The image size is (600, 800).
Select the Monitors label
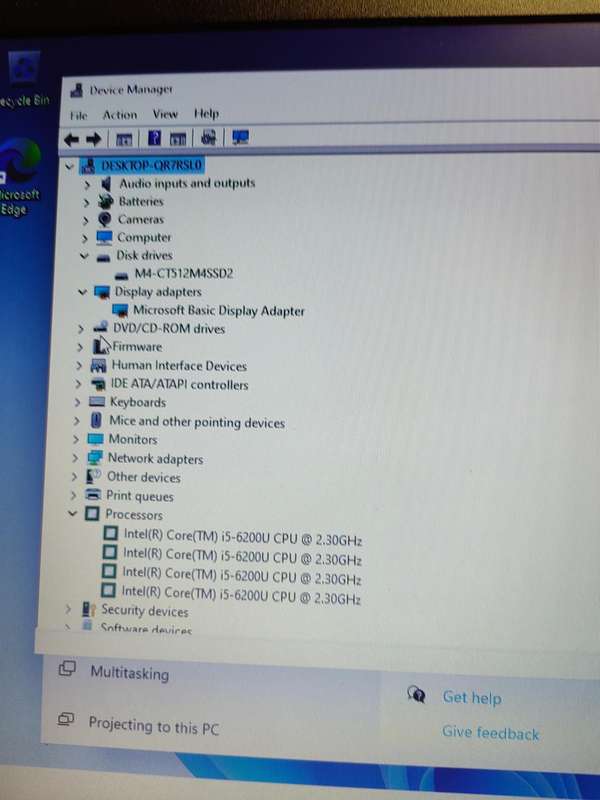(133, 439)
